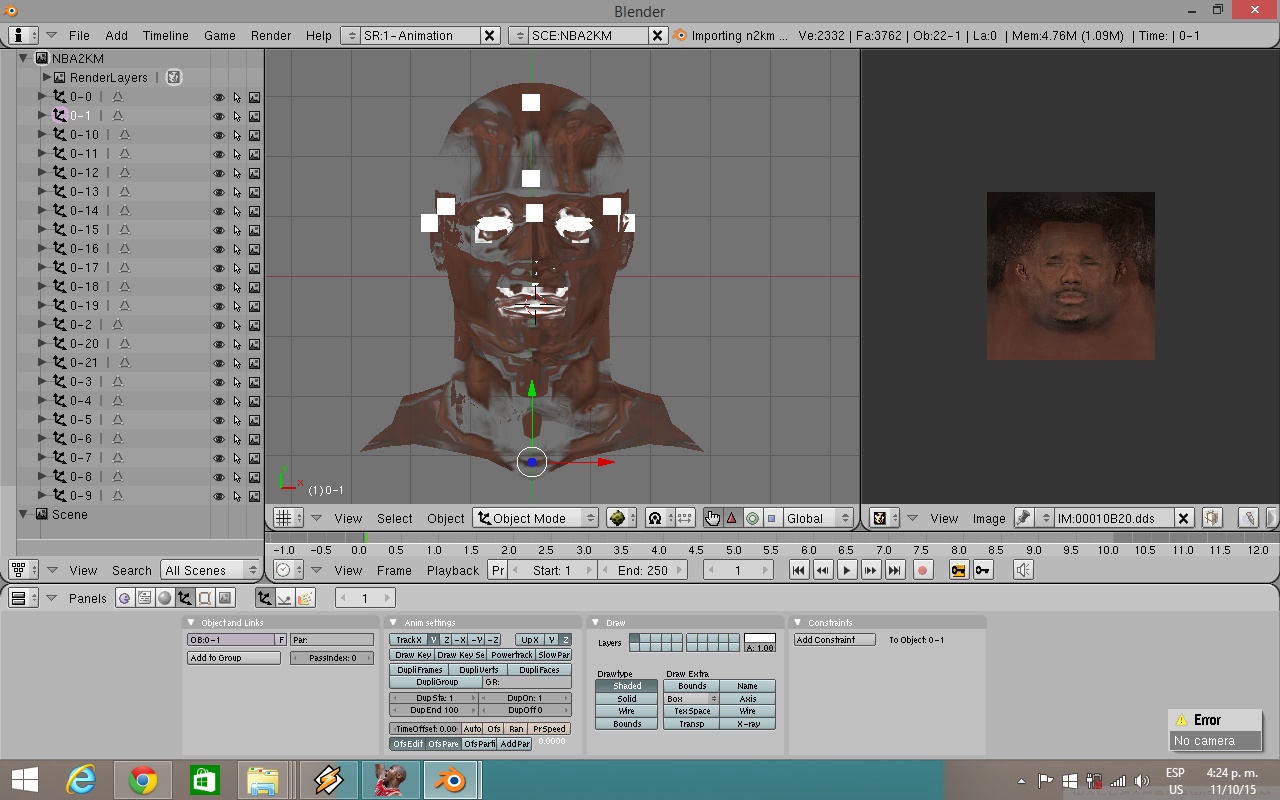1280x800 pixels.
Task: Play the timeline animation
Action: [x=847, y=570]
